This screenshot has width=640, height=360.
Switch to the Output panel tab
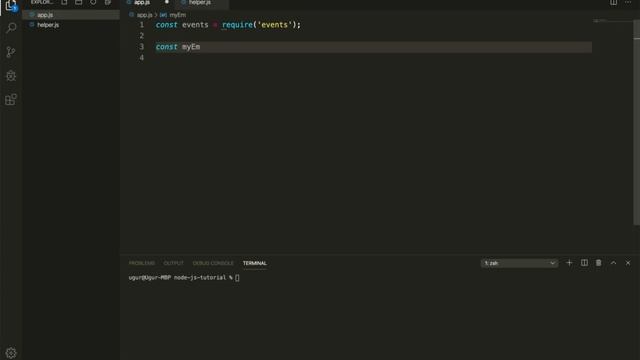pos(173,263)
